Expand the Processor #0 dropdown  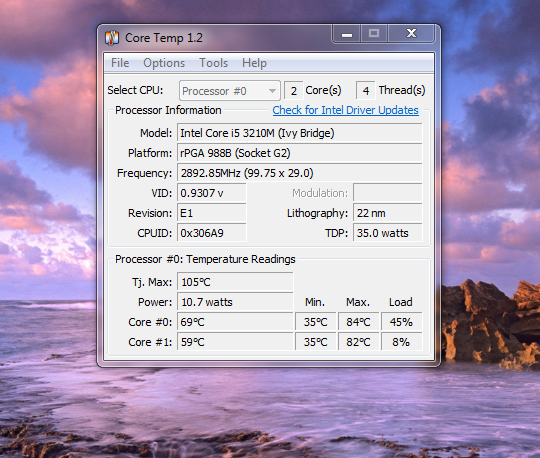click(230, 91)
